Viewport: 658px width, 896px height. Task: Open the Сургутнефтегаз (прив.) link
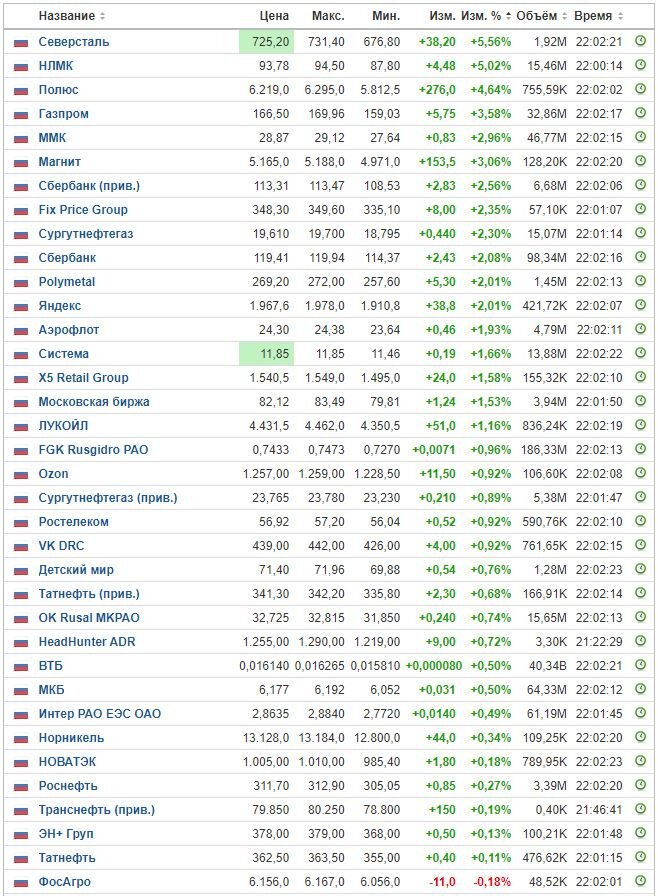(x=108, y=498)
